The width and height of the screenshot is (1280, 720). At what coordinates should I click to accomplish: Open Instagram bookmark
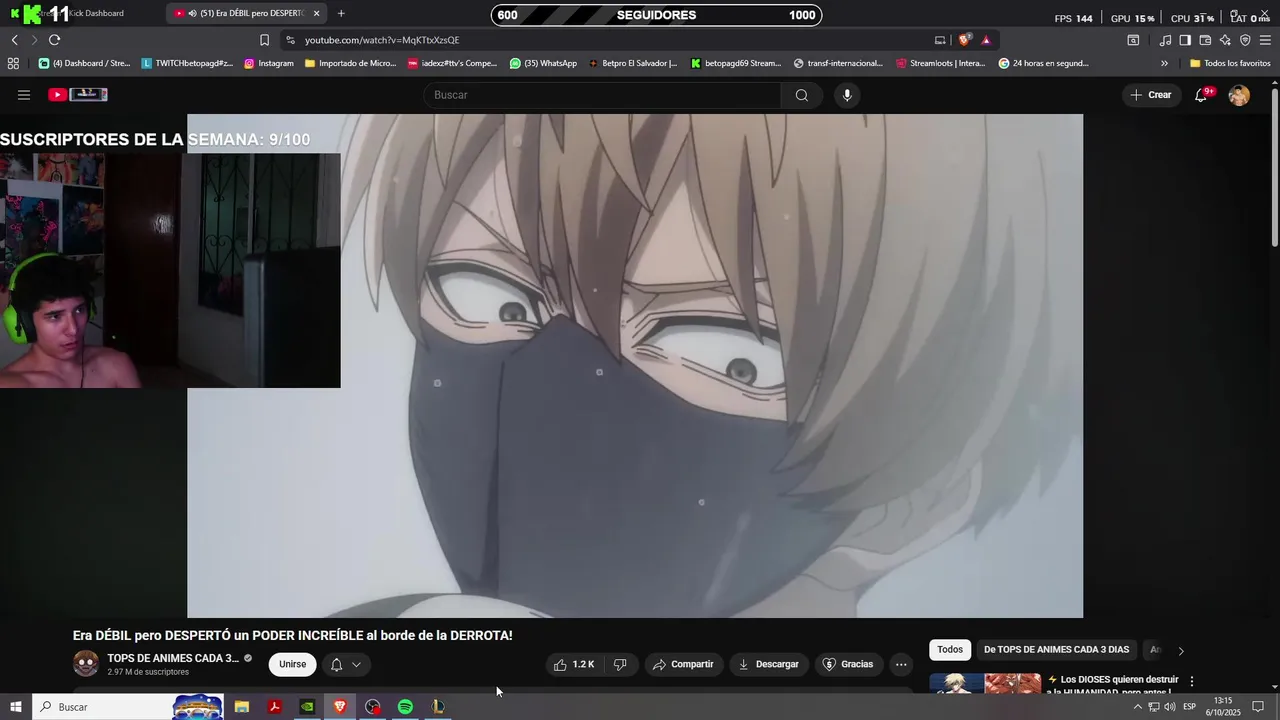269,63
